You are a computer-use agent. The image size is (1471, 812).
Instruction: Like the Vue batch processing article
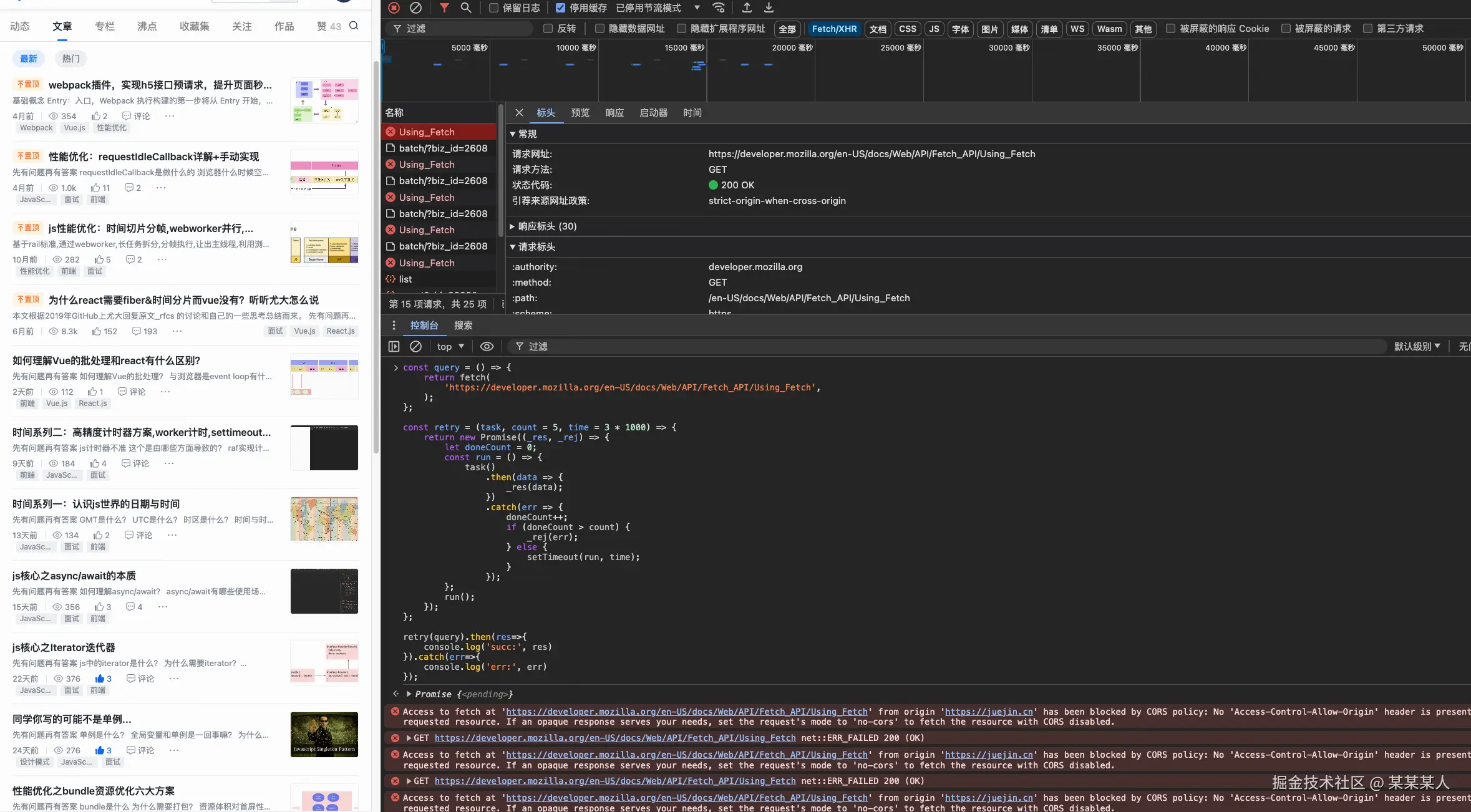click(x=95, y=392)
